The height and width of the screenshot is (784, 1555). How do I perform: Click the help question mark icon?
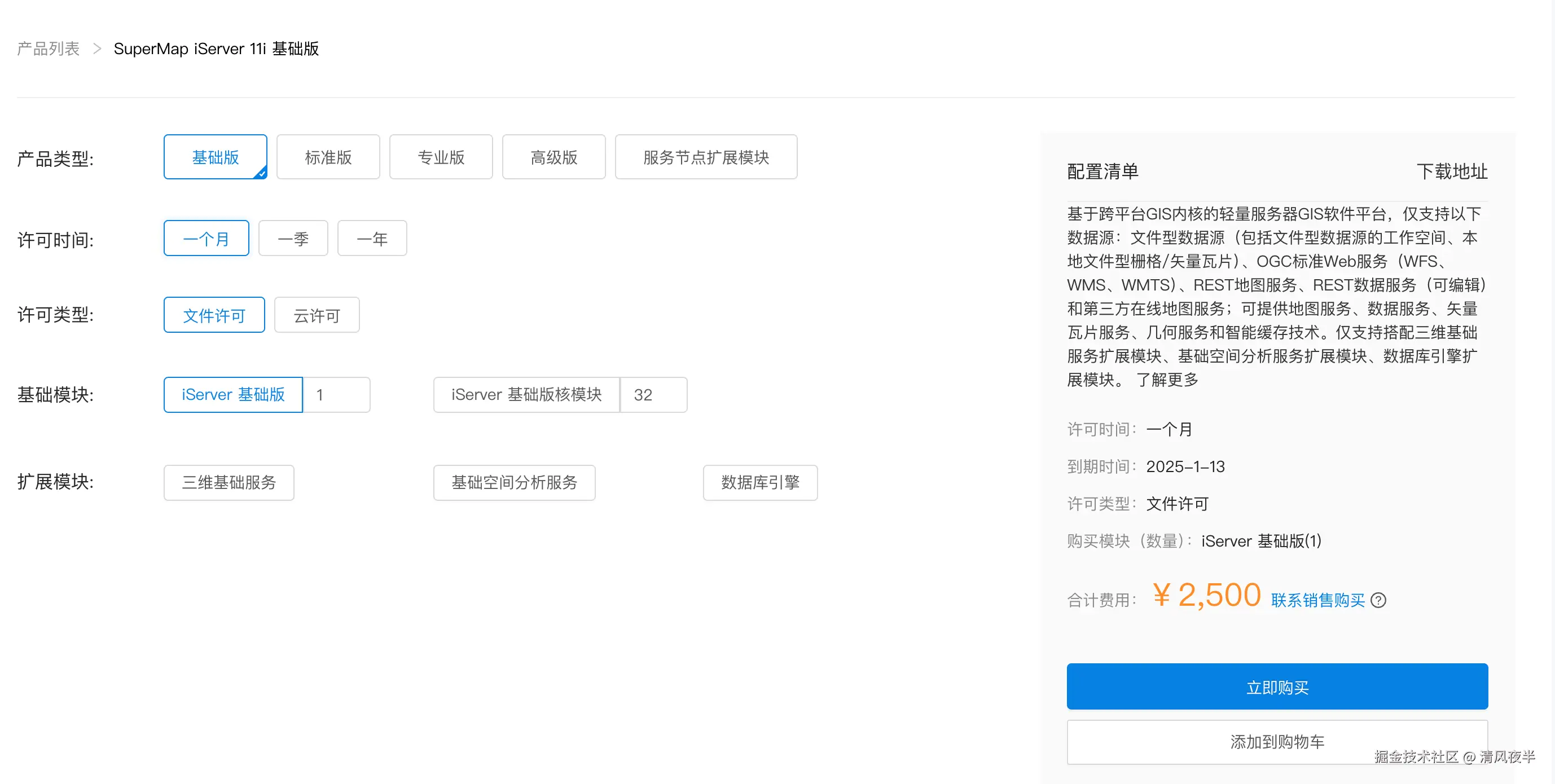(1378, 600)
